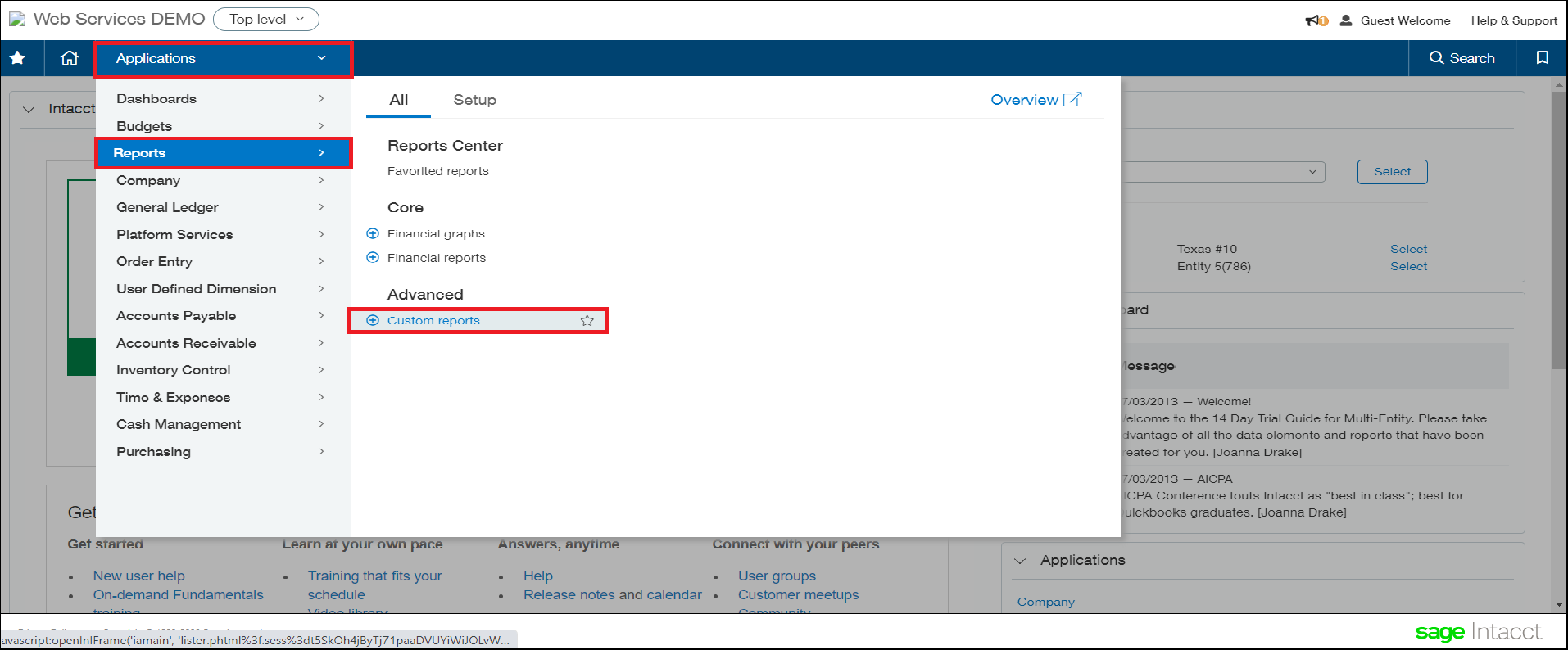
Task: Open the Top level entity dropdown
Action: point(266,19)
